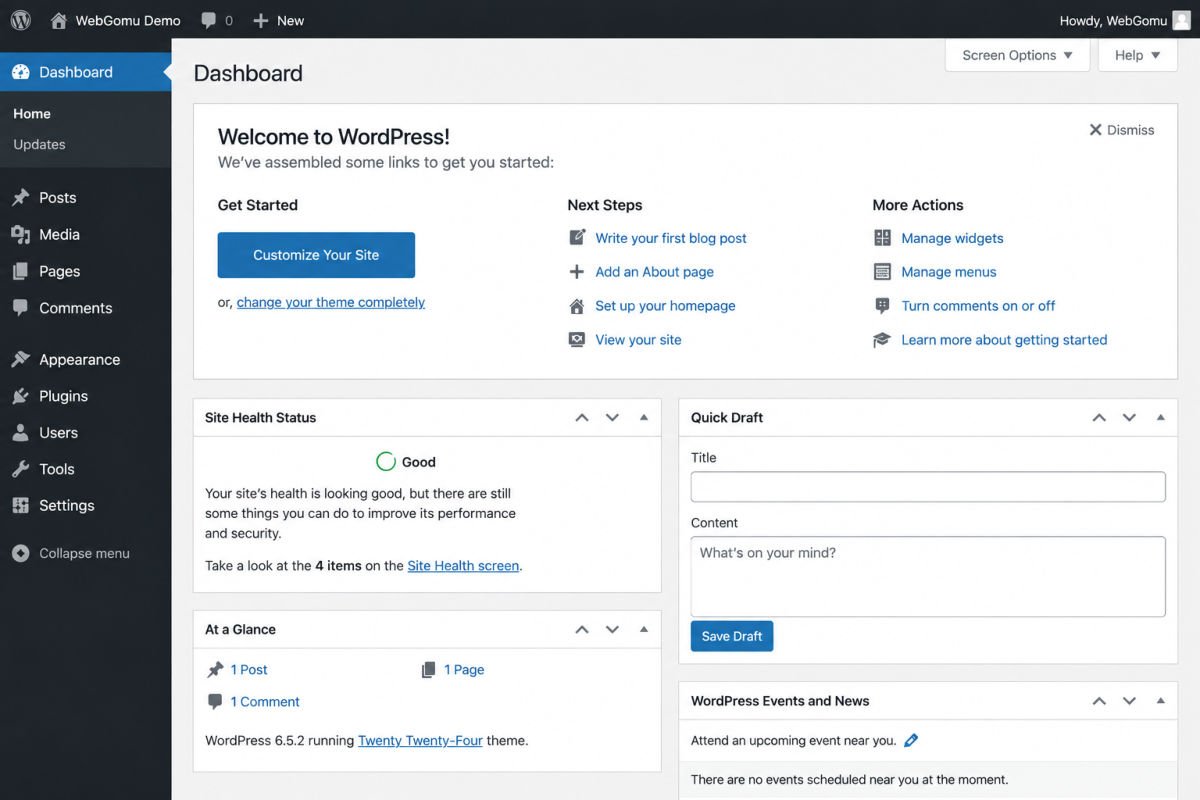Viewport: 1200px width, 800px height.
Task: Click the graduation cap learn more icon
Action: point(882,340)
